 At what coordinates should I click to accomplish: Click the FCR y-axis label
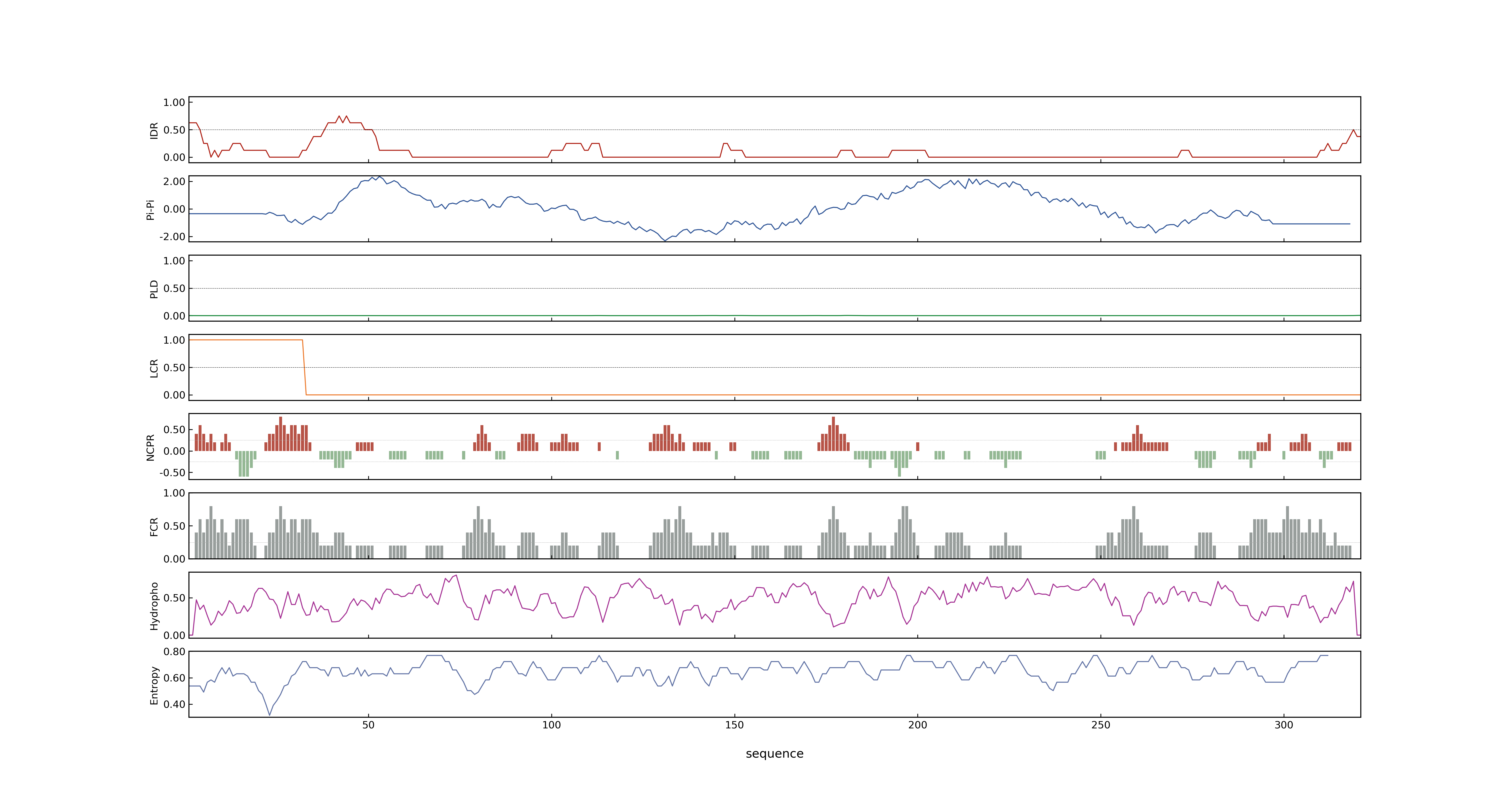click(x=154, y=526)
